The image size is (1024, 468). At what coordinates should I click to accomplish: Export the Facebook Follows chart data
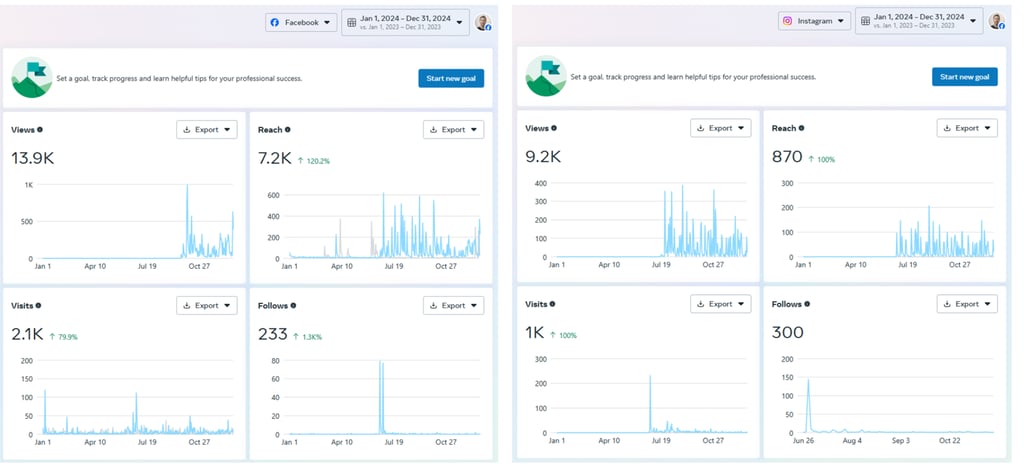[x=453, y=305]
